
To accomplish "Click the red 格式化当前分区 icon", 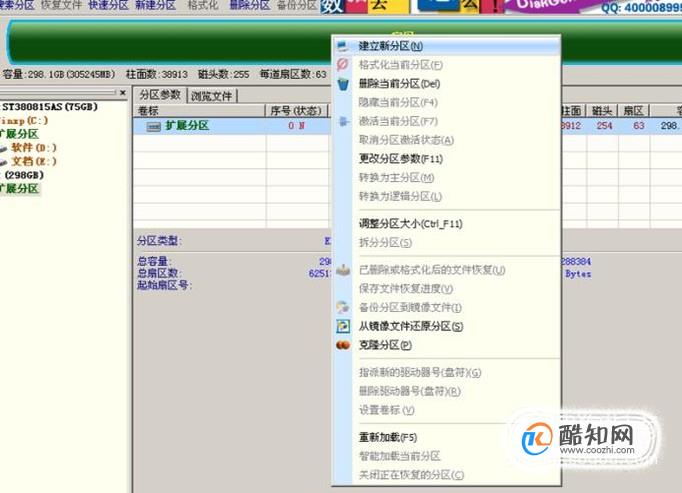I will pos(343,65).
